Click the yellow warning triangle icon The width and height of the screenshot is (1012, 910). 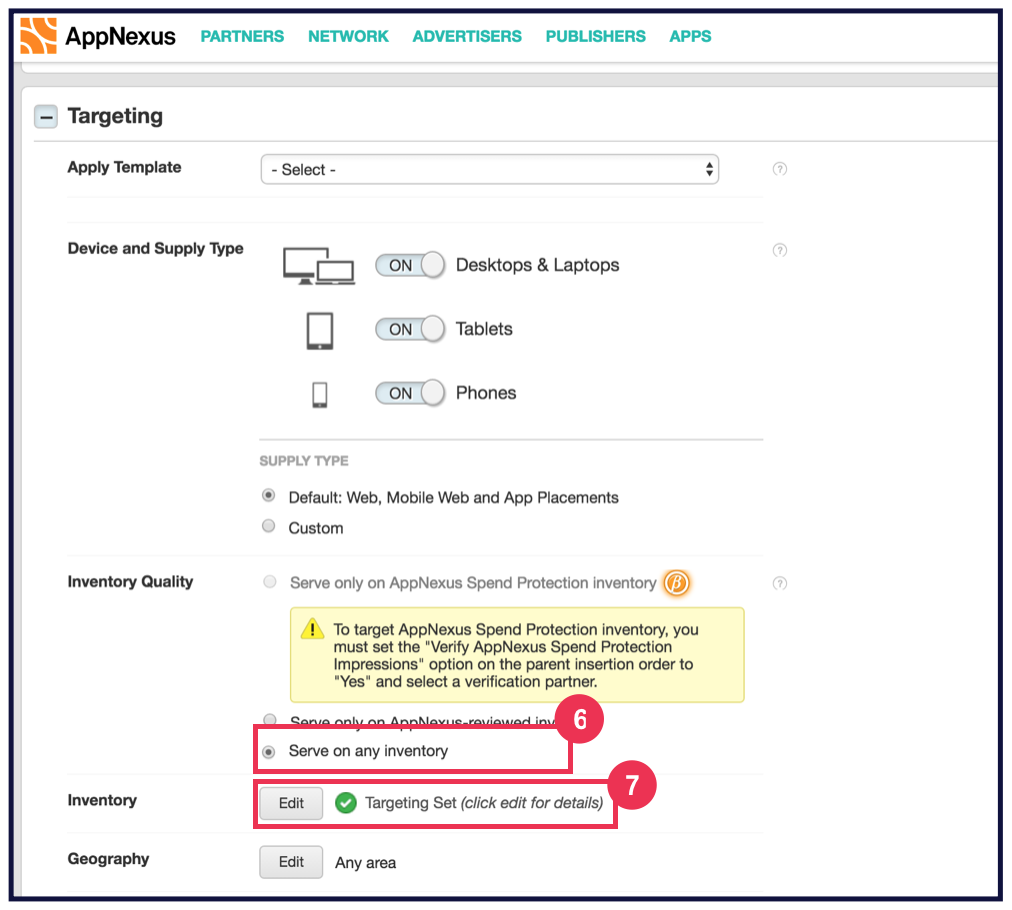click(x=312, y=629)
